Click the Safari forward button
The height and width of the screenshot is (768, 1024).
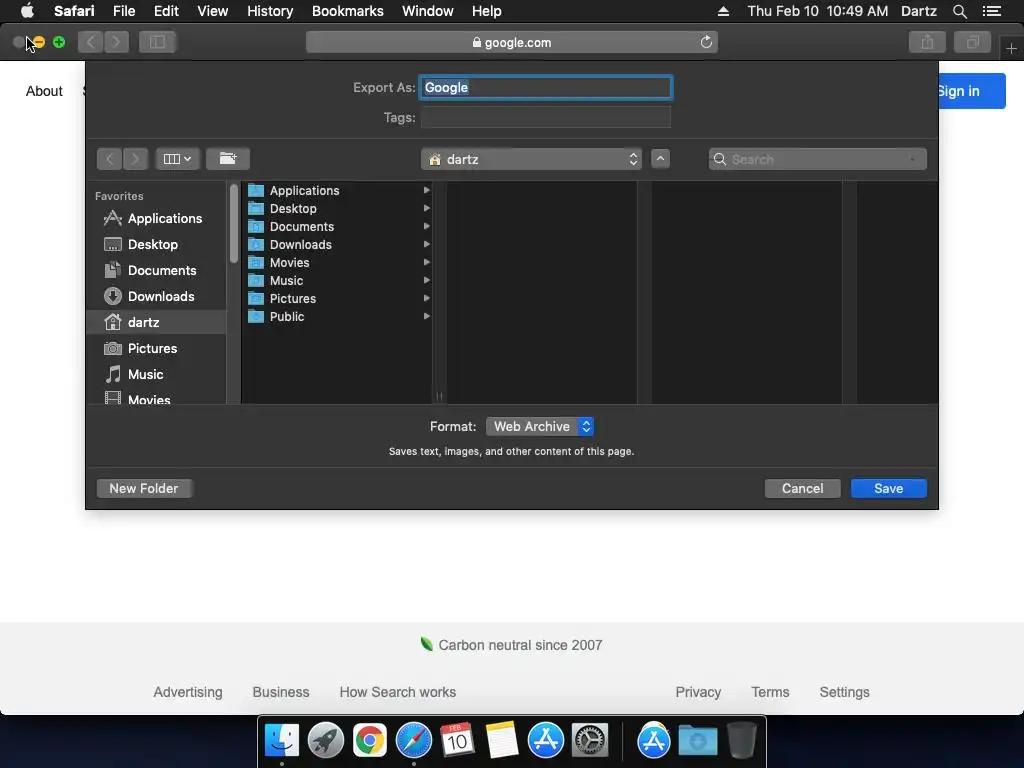[116, 42]
